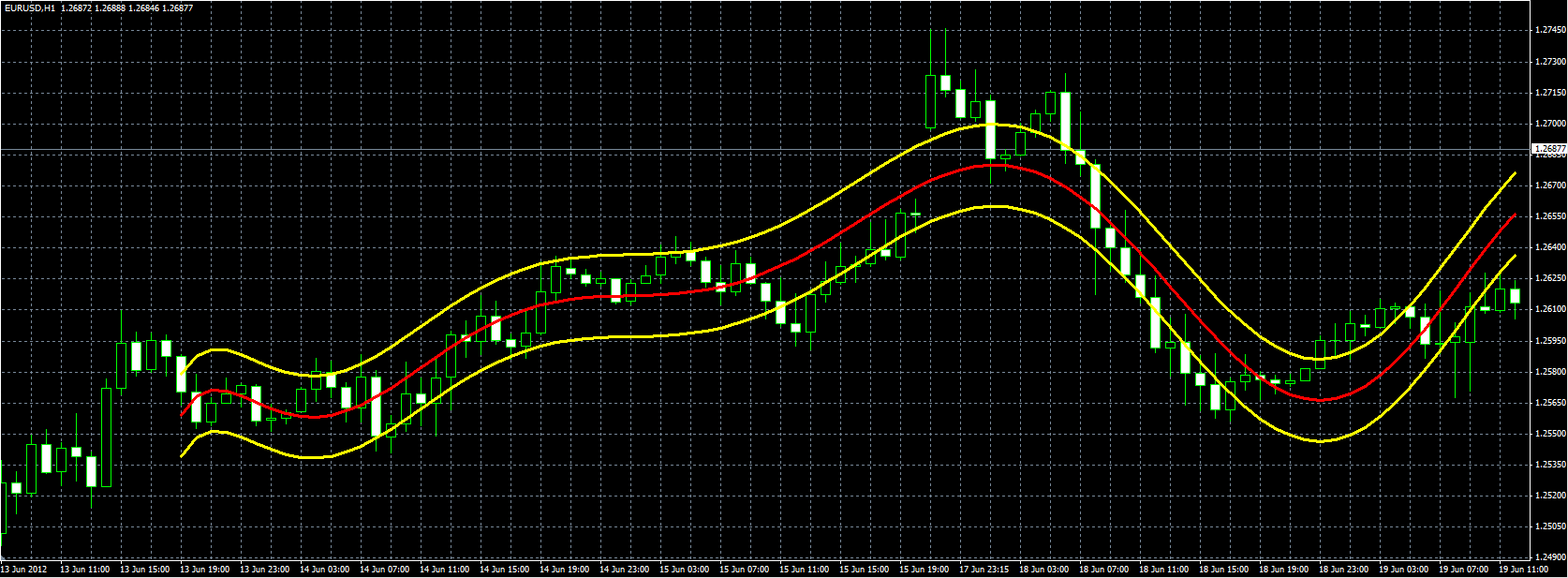This screenshot has width=1568, height=578.
Task: Click the 17 Jun 23:15 time label
Action: click(984, 570)
